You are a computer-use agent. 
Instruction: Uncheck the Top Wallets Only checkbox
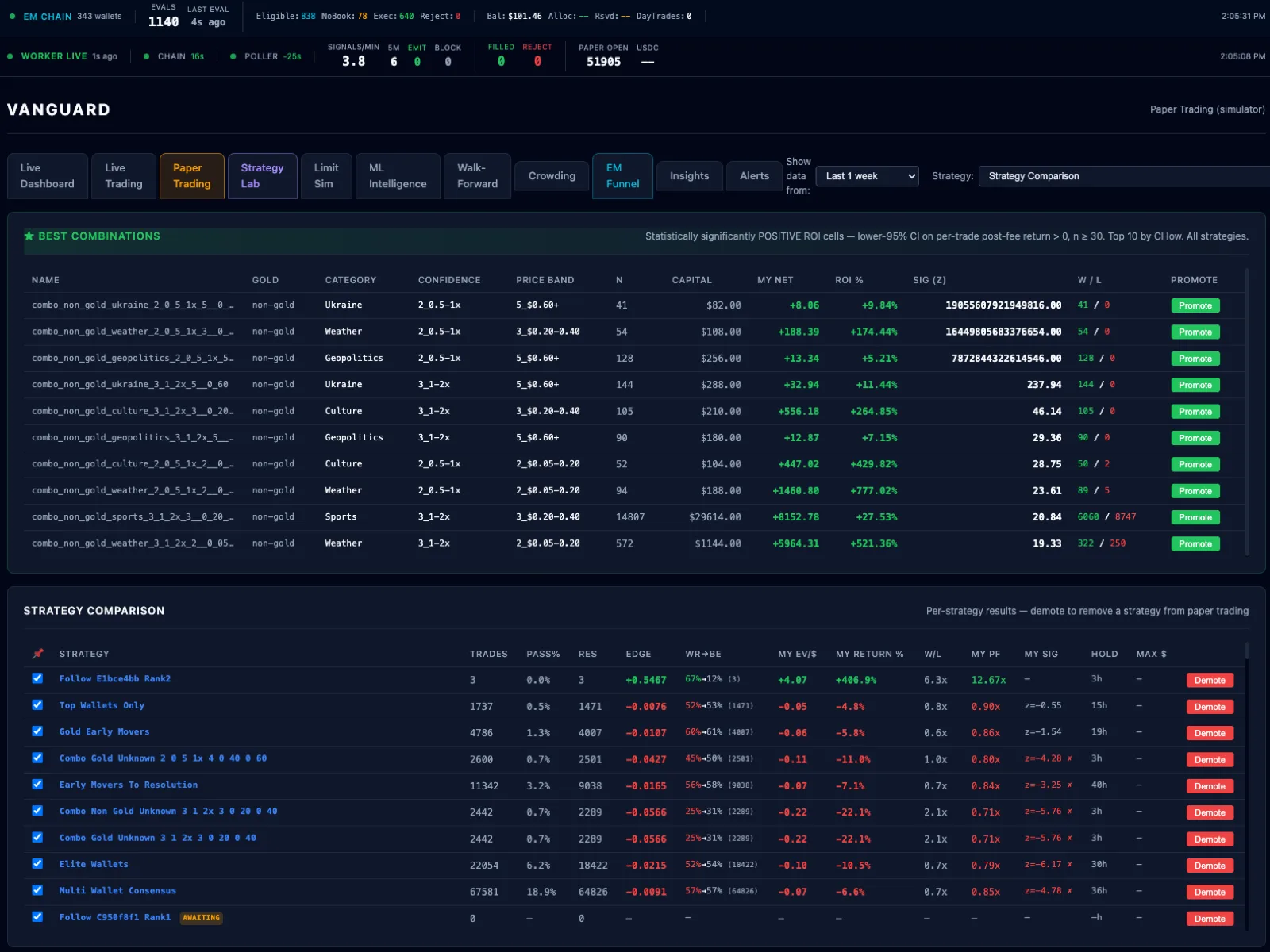point(37,704)
